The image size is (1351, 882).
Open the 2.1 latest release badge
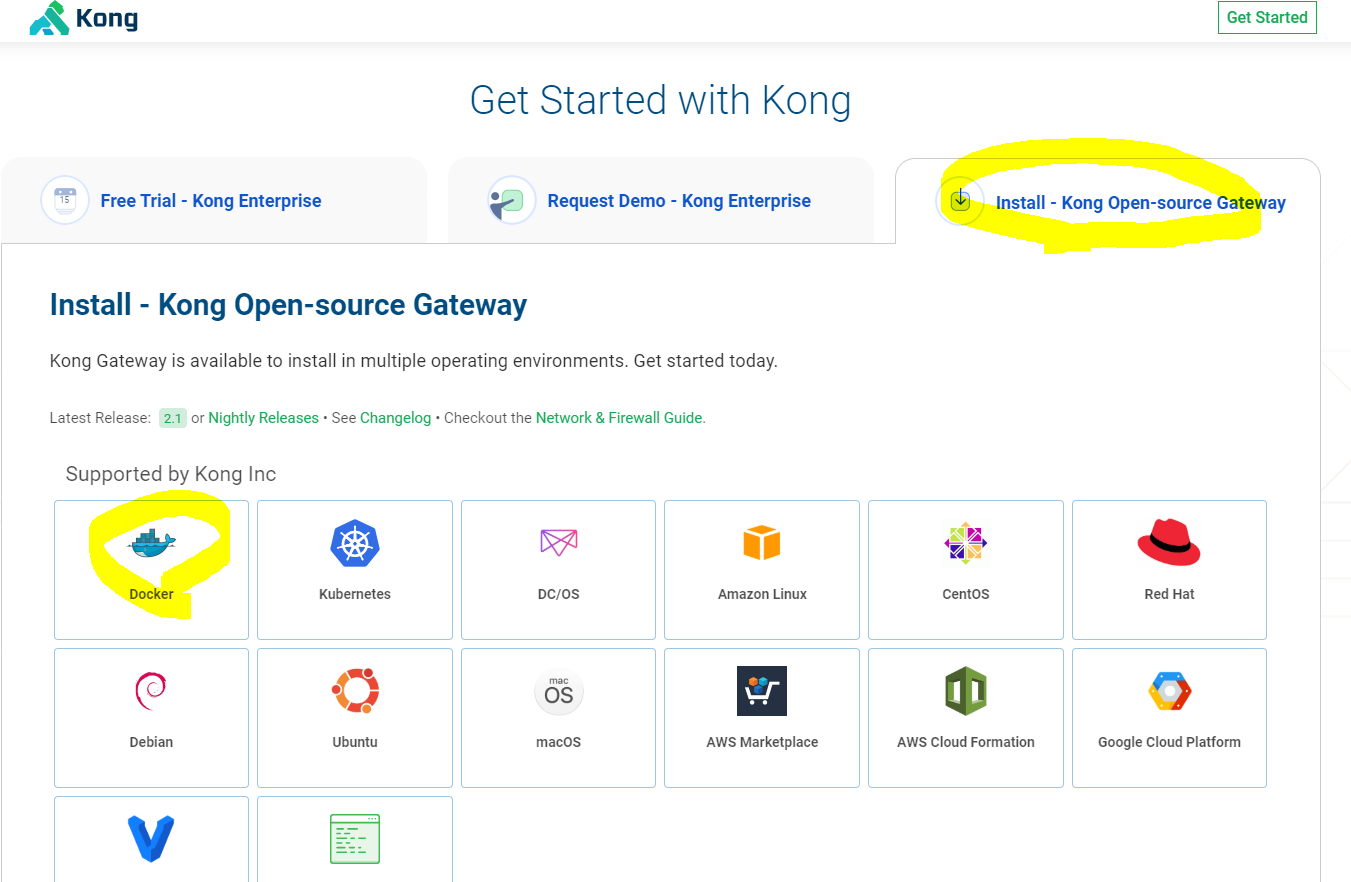tap(173, 418)
